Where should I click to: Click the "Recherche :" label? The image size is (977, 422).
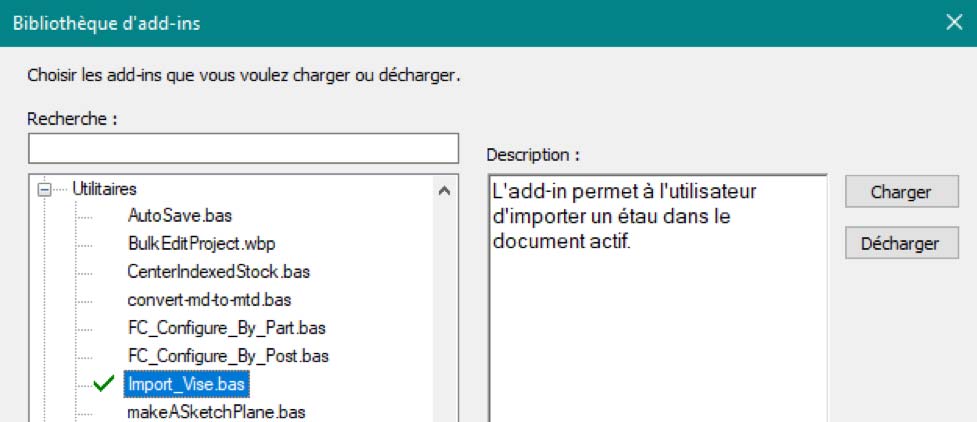tap(73, 119)
